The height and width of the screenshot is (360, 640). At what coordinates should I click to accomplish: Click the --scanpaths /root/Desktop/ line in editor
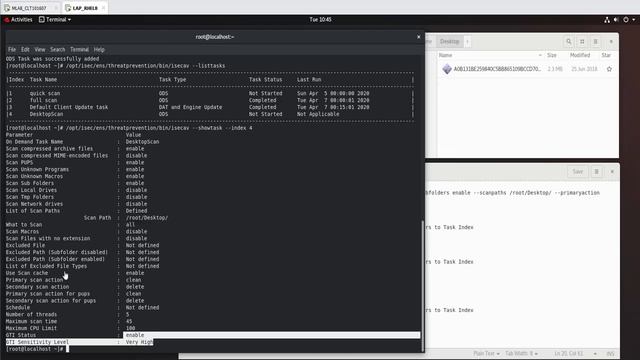[x=513, y=193]
